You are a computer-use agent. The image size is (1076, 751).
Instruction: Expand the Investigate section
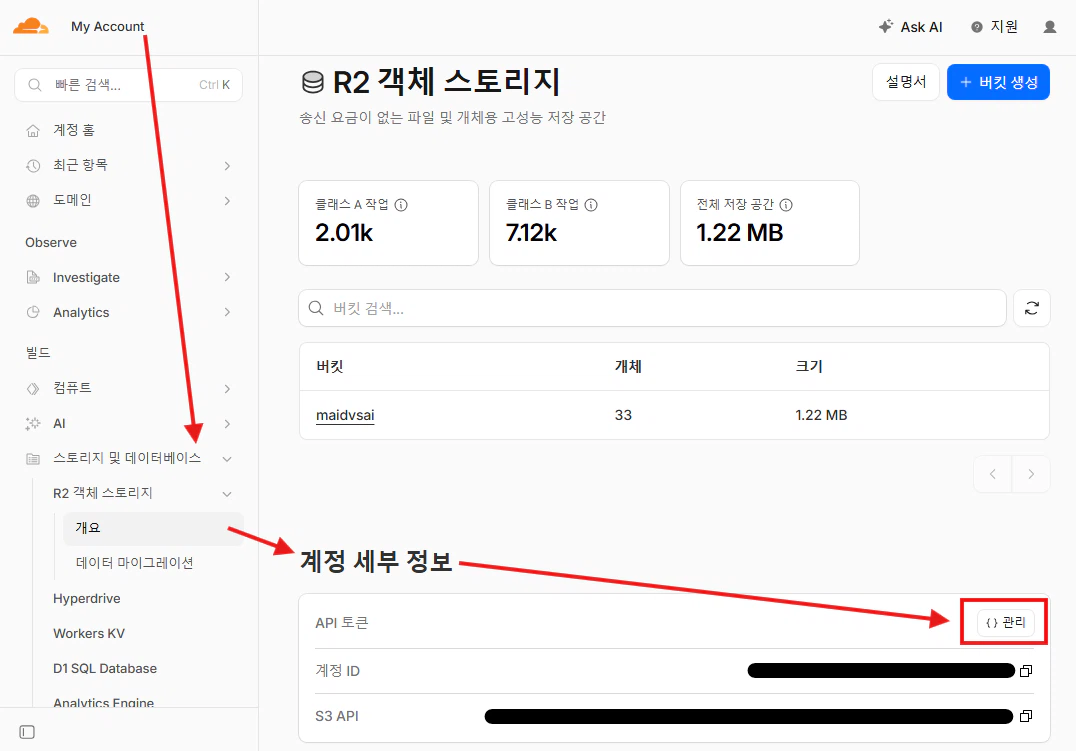pos(227,277)
